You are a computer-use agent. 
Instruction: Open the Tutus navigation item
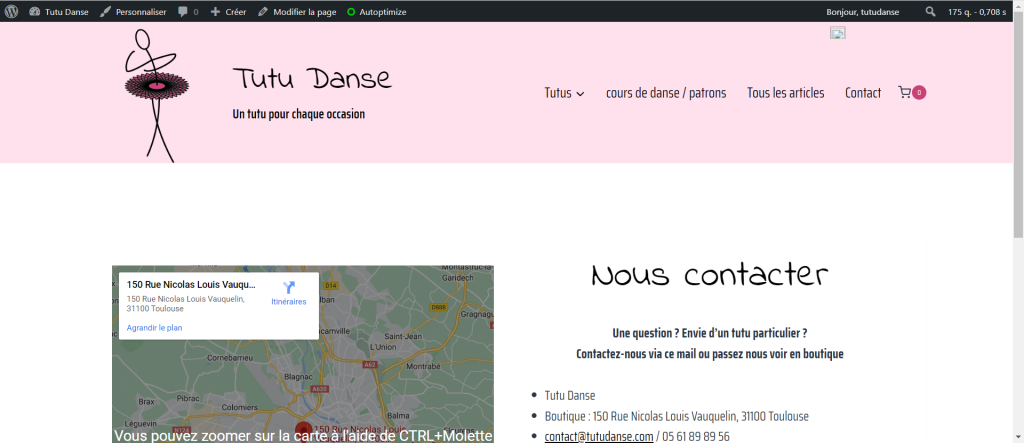click(x=558, y=93)
